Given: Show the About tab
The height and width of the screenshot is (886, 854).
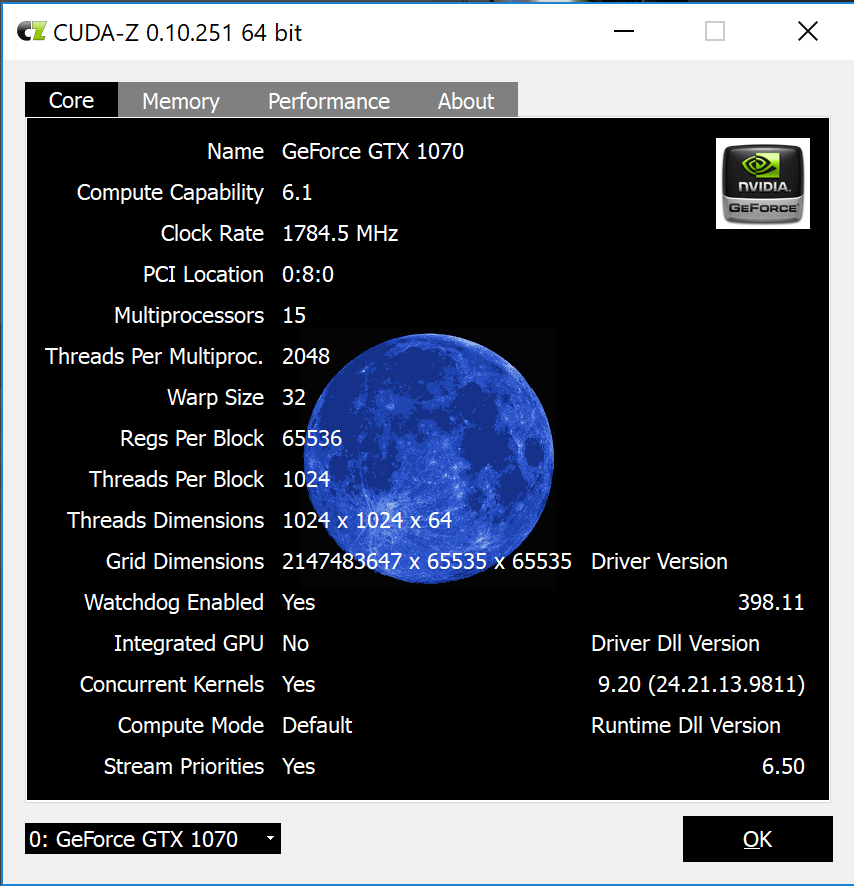Looking at the screenshot, I should pyautogui.click(x=465, y=101).
